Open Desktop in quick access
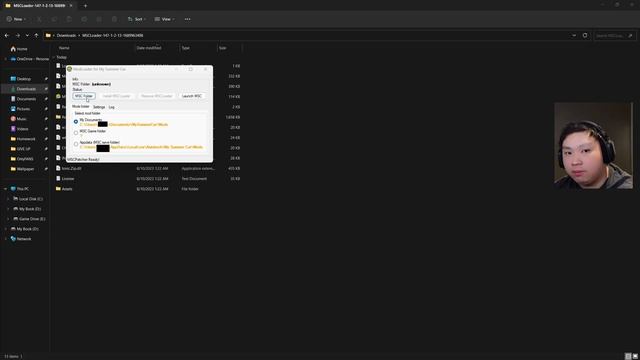Viewport: 640px width, 360px height. [x=21, y=79]
